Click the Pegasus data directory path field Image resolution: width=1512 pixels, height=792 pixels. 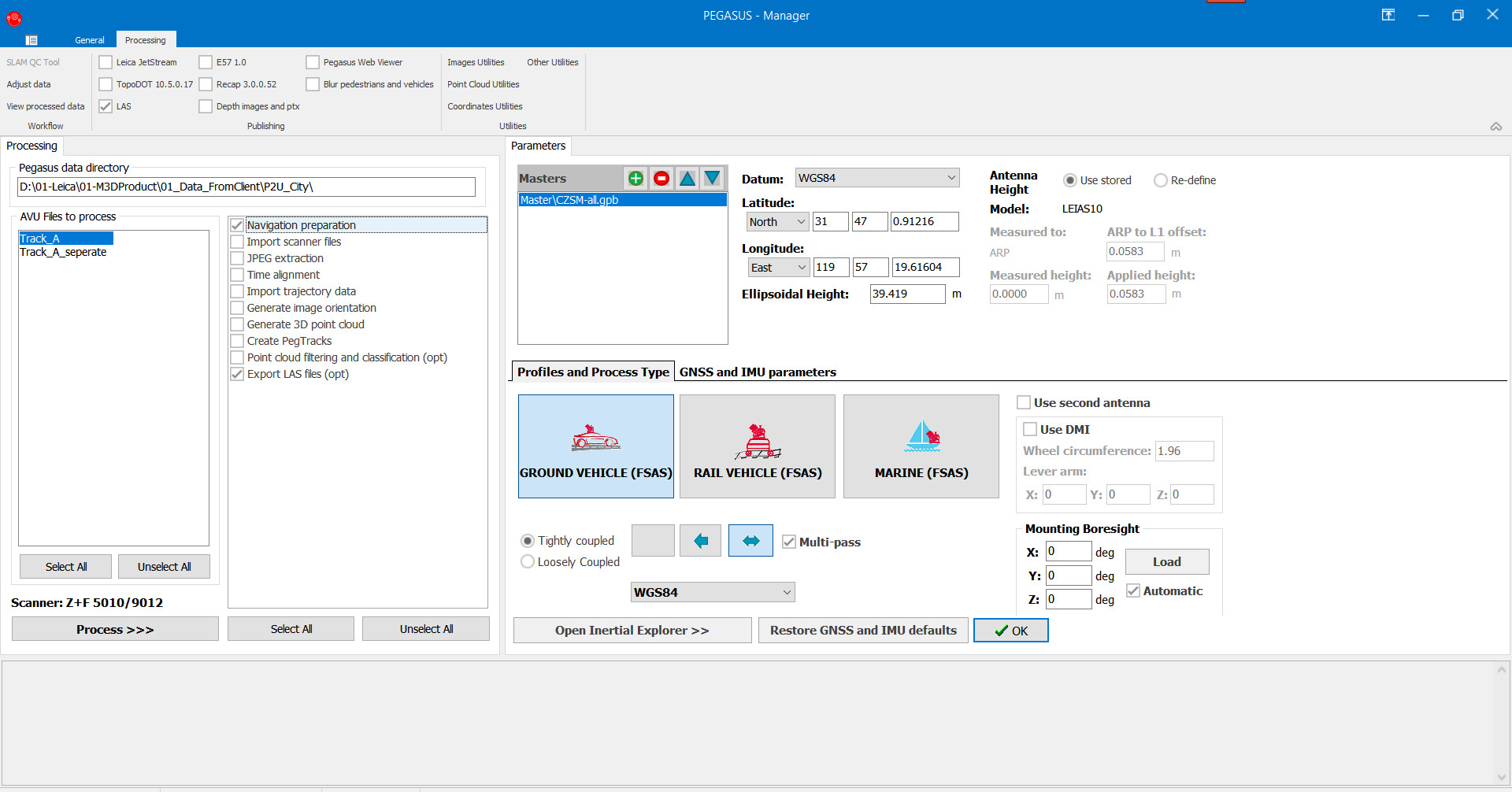coord(246,187)
